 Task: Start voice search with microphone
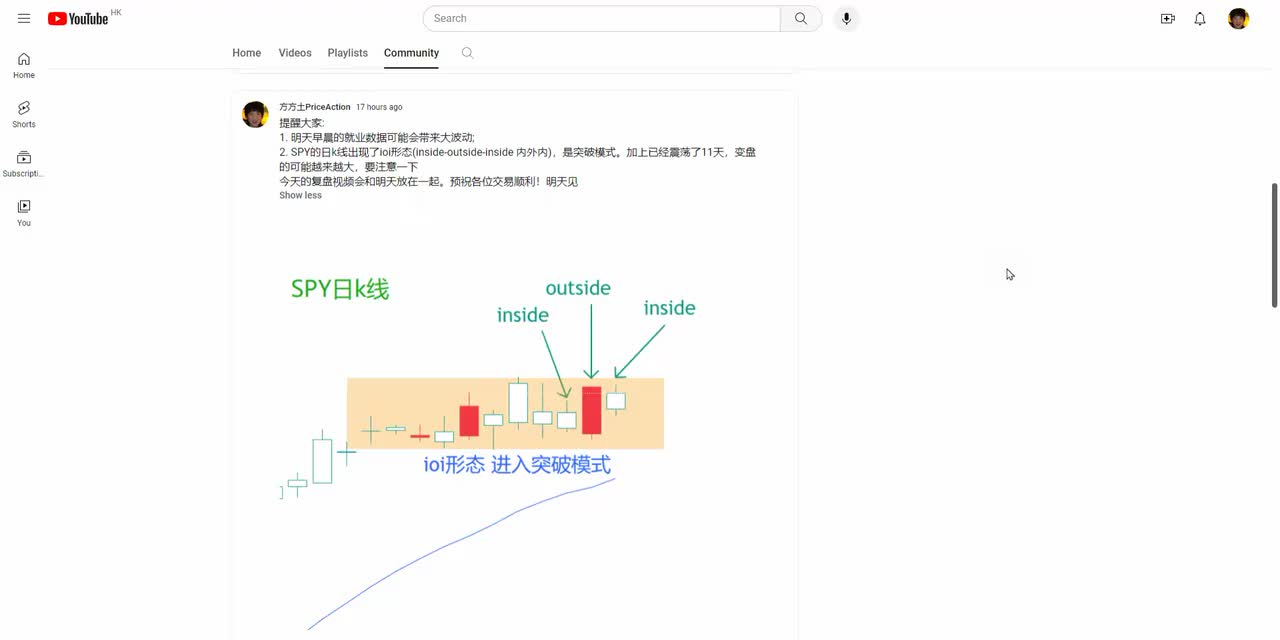click(846, 18)
